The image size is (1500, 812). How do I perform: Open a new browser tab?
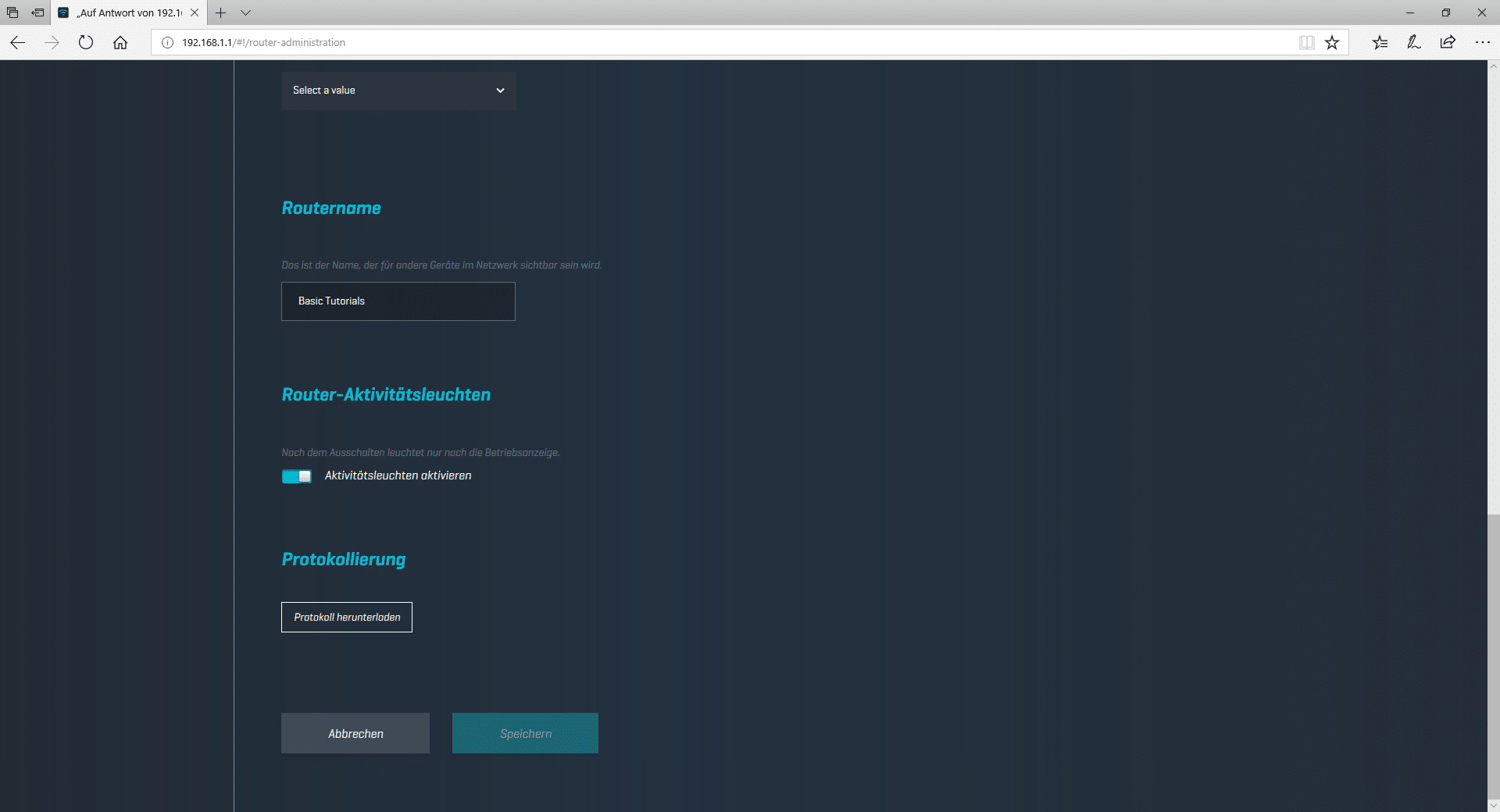[x=221, y=12]
